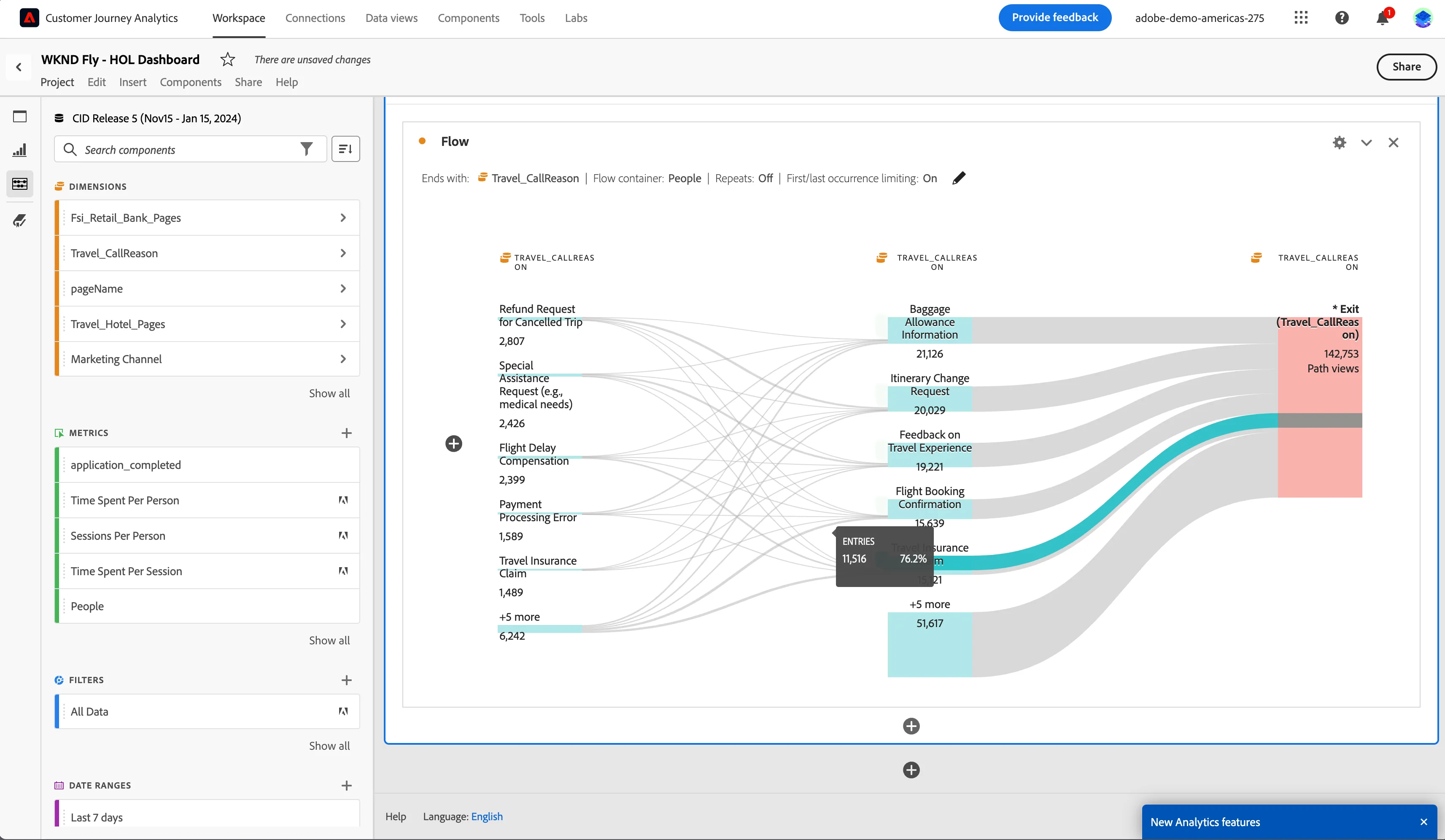Open the data dictionary rail icon
Screen dimensions: 1445x840
pos(19,220)
